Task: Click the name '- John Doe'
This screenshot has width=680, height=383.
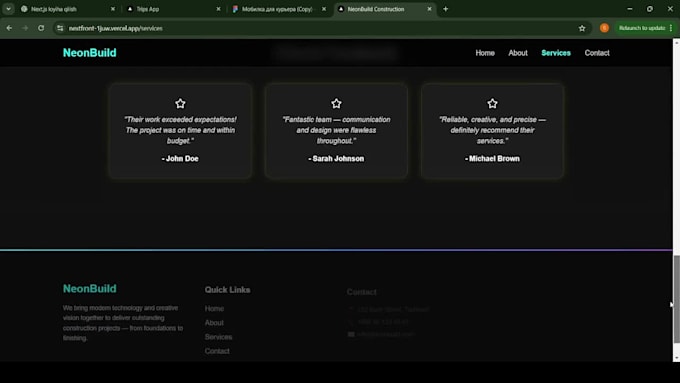Action: 180,159
